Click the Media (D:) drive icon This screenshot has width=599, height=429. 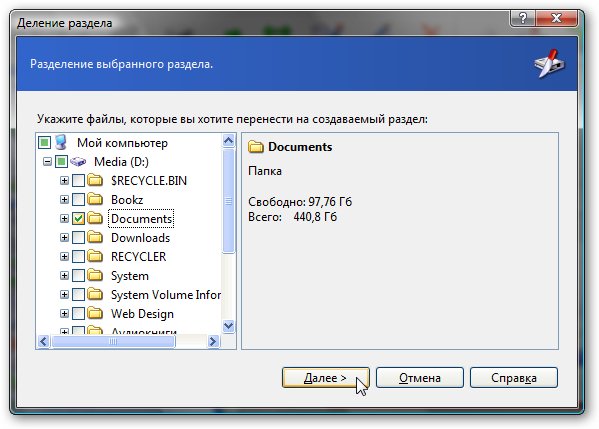78,162
